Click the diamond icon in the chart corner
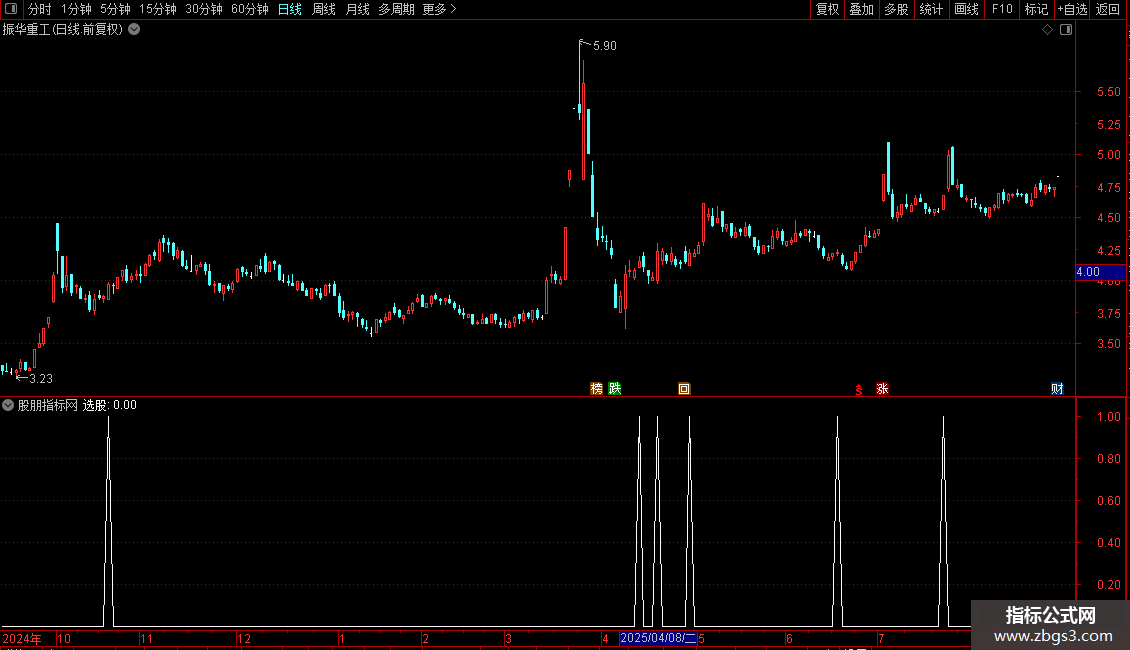This screenshot has width=1130, height=650. pyautogui.click(x=1048, y=30)
